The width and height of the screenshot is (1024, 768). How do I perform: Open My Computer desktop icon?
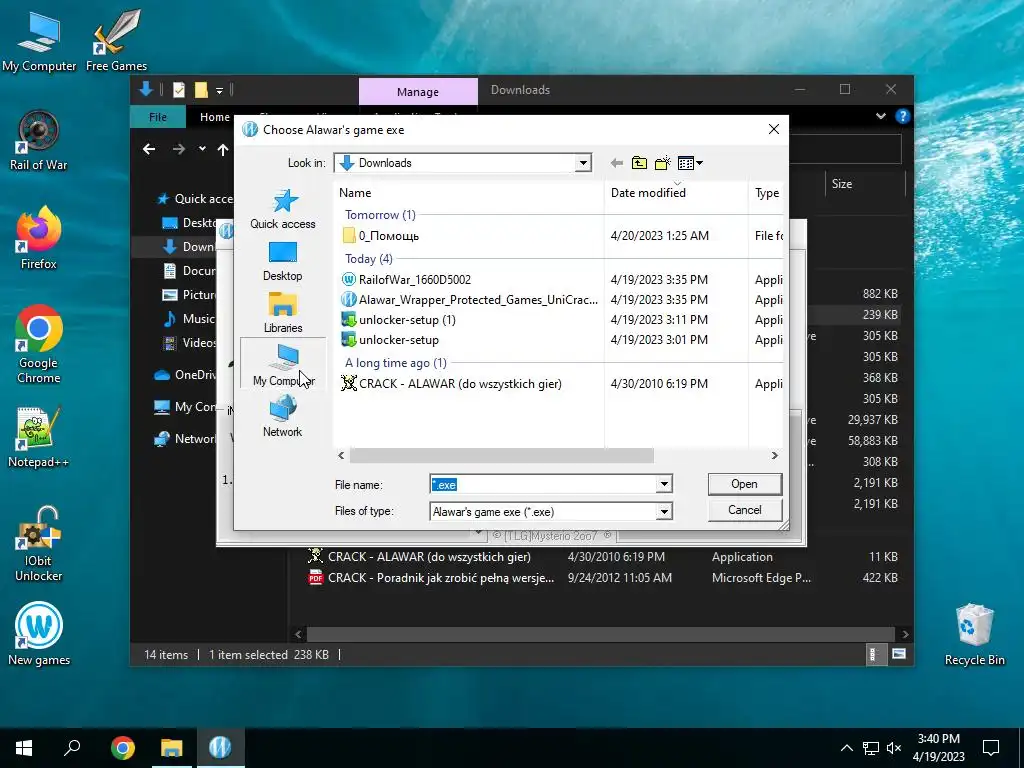39,41
